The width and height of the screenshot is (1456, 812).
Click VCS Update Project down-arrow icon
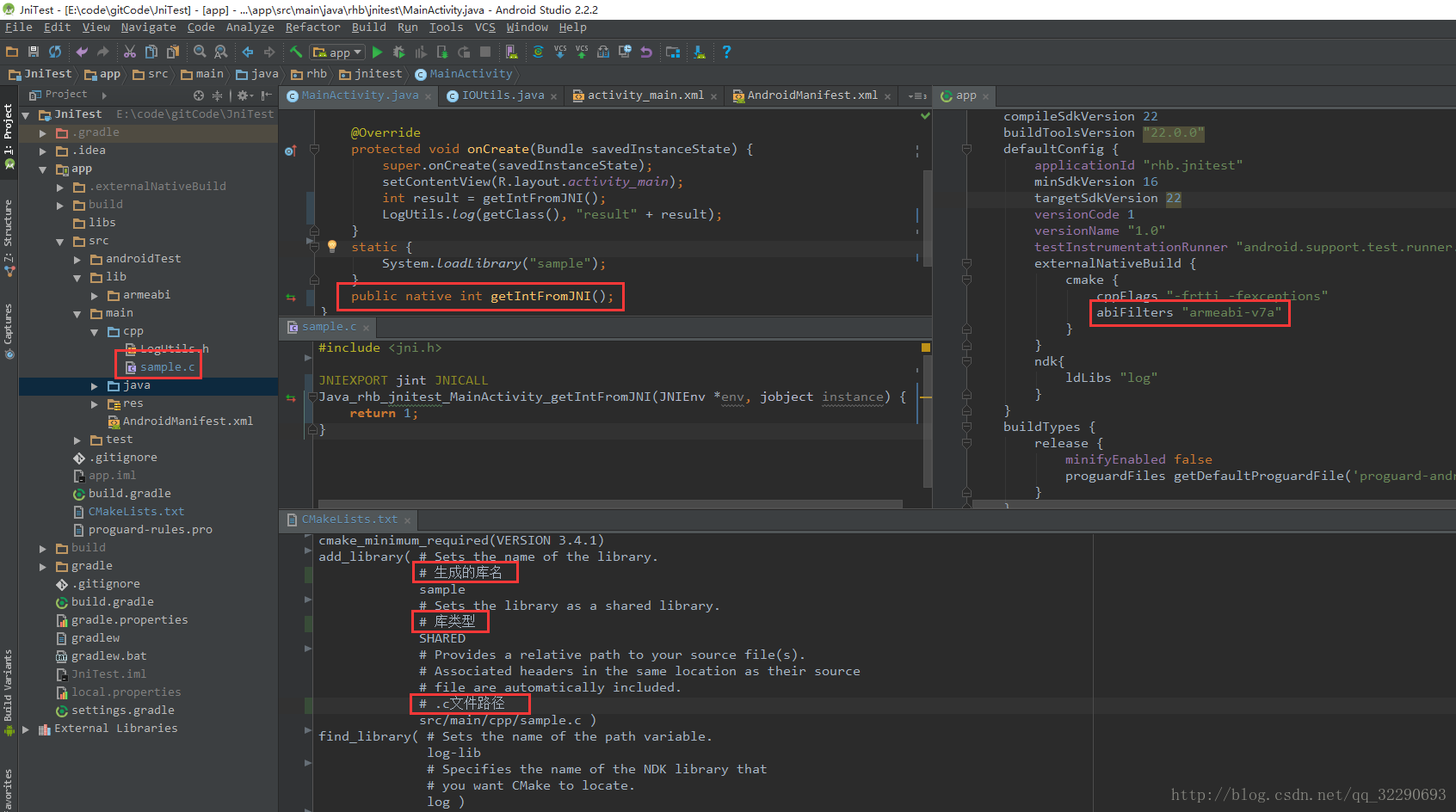(560, 52)
